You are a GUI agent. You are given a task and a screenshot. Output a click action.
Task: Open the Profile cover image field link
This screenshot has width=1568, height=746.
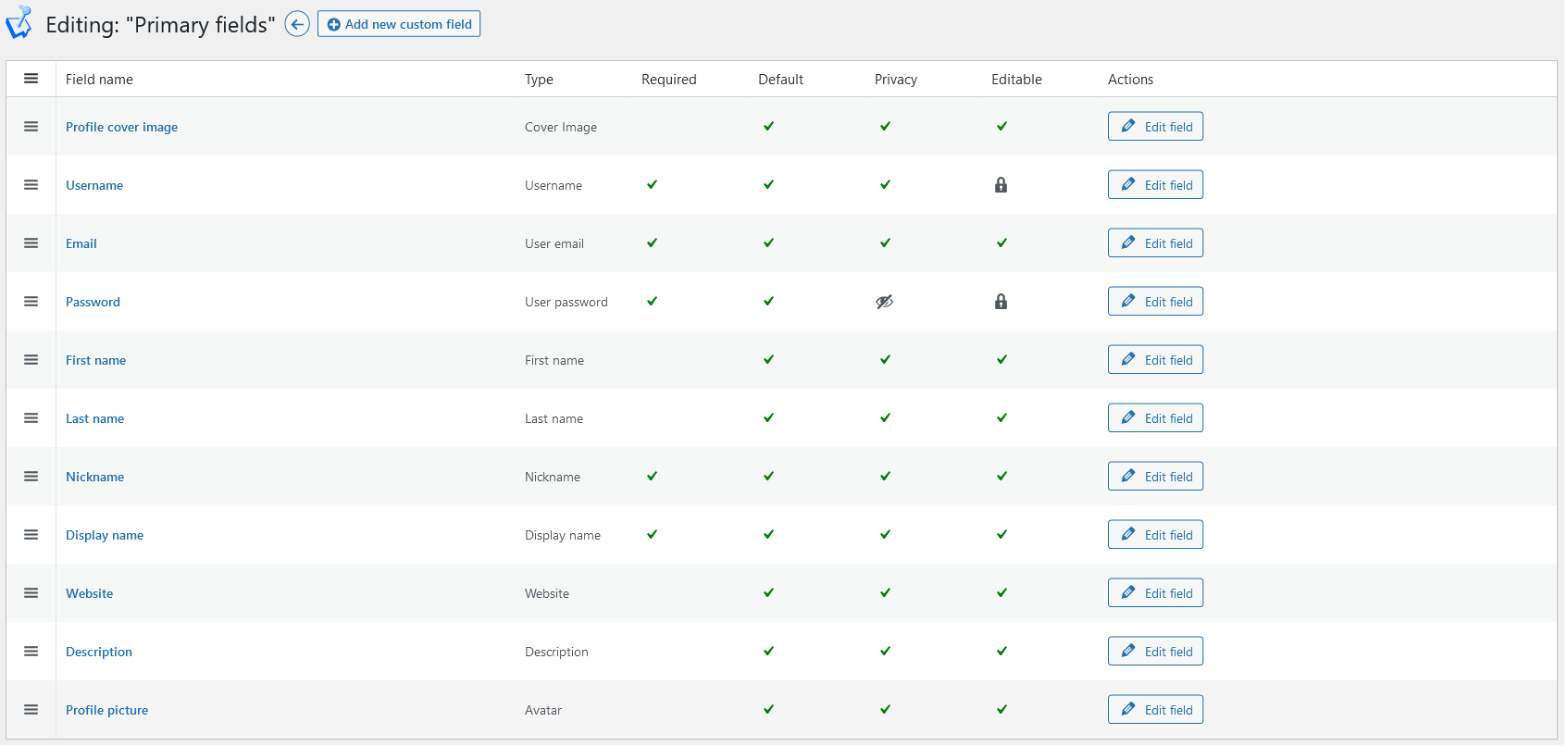click(121, 127)
